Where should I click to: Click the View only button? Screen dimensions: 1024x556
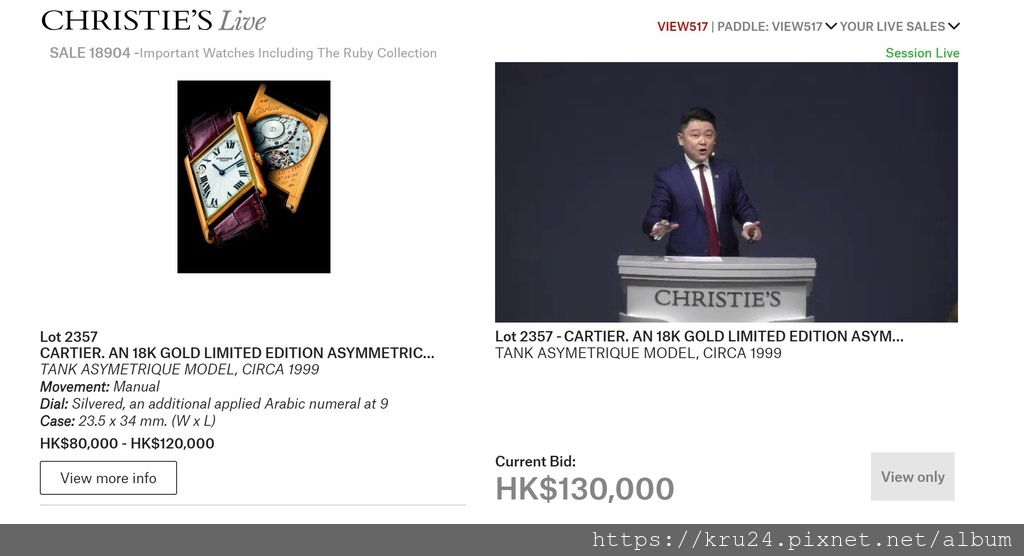tap(912, 476)
